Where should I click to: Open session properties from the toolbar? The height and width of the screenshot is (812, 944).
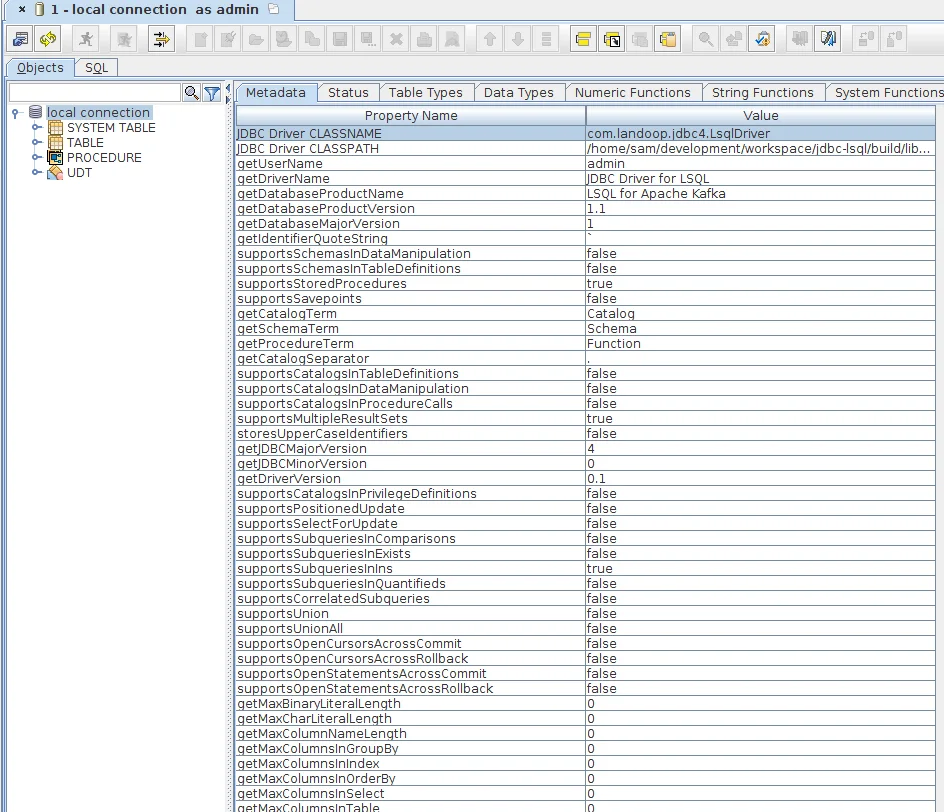click(x=20, y=40)
